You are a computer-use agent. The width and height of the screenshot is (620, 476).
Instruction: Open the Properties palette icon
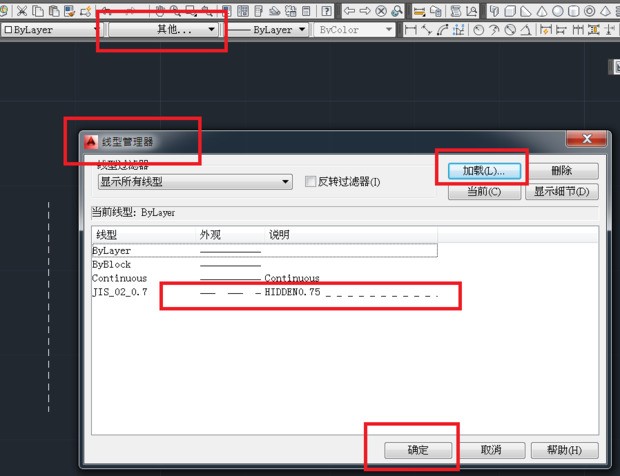(226, 11)
